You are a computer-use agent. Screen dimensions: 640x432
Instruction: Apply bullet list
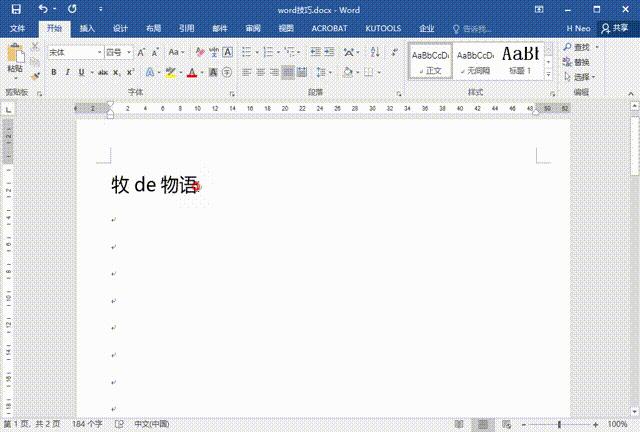(x=247, y=52)
